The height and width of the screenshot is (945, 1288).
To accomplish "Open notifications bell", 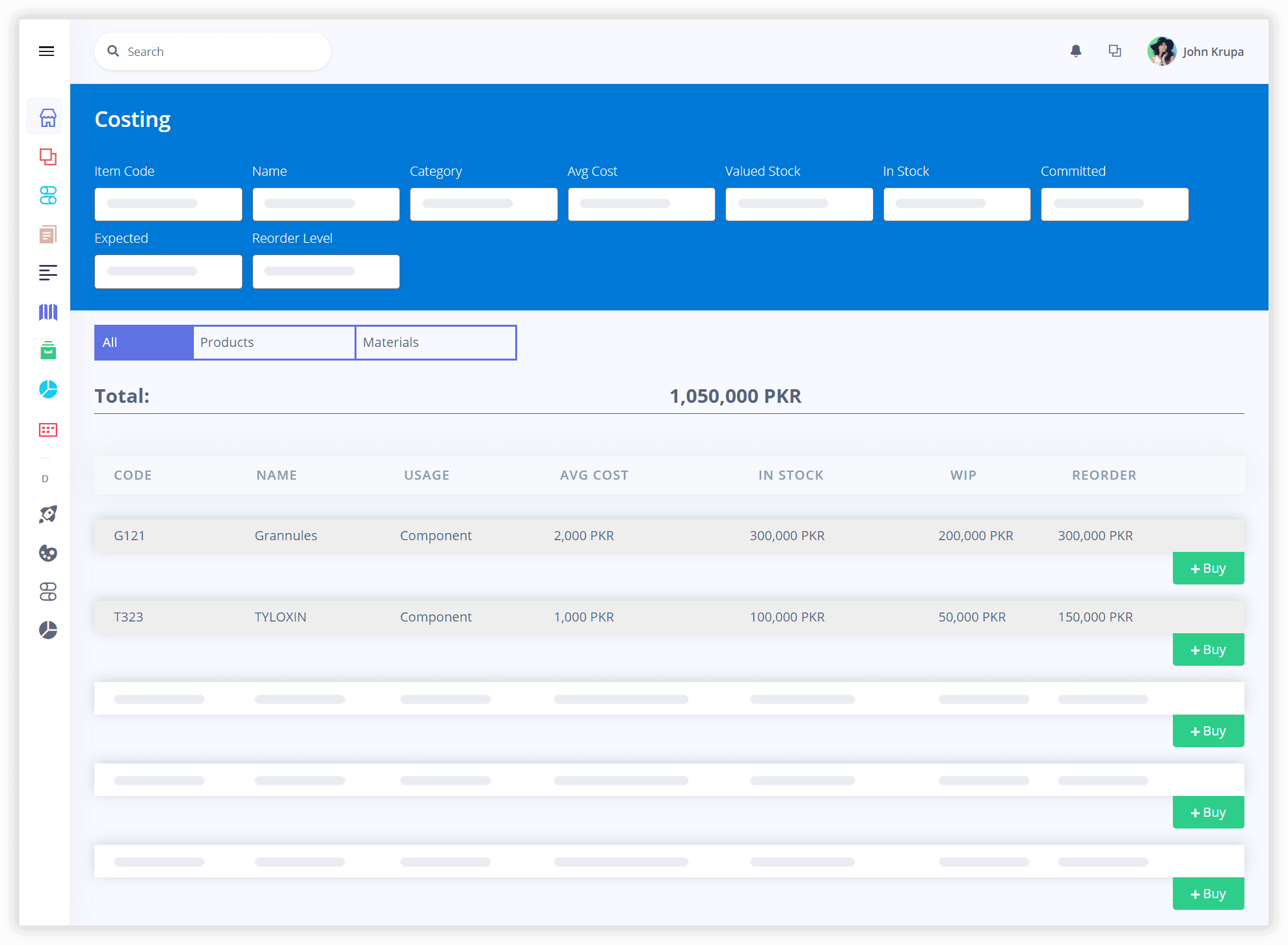I will pyautogui.click(x=1076, y=51).
